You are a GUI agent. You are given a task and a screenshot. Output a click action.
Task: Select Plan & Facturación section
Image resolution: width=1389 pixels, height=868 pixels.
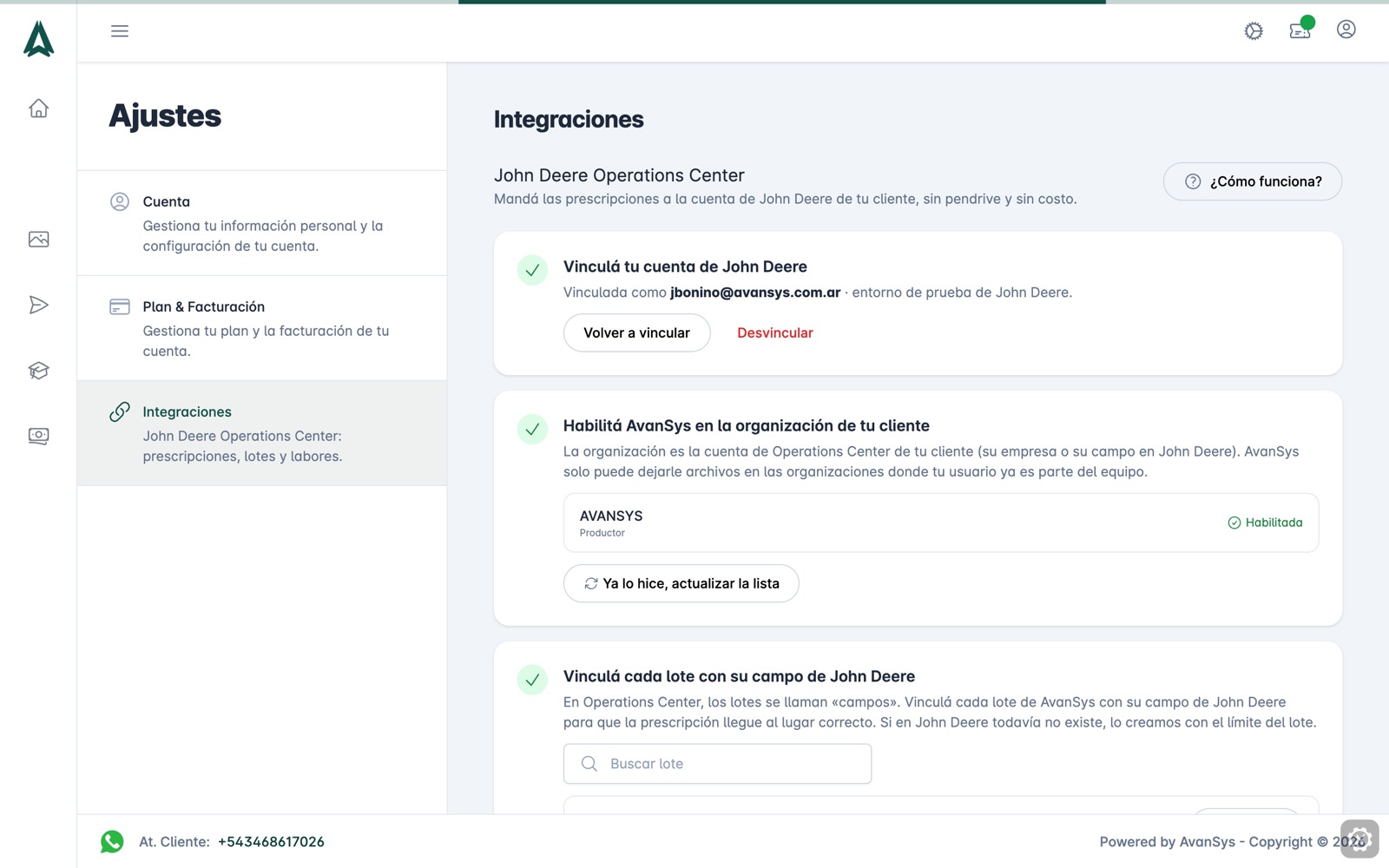(262, 328)
